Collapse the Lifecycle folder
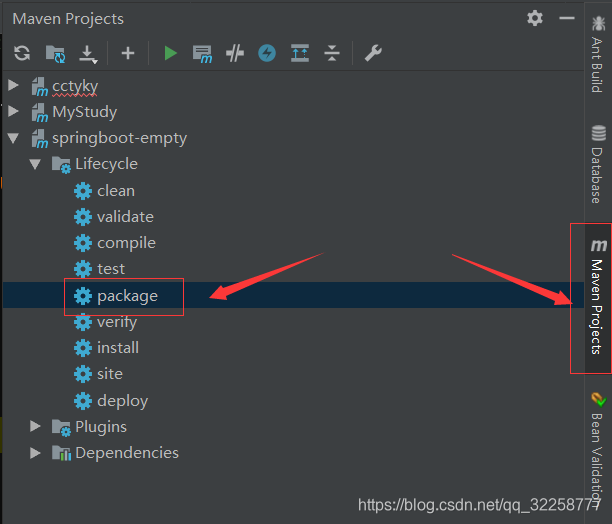612x524 pixels. point(35,164)
